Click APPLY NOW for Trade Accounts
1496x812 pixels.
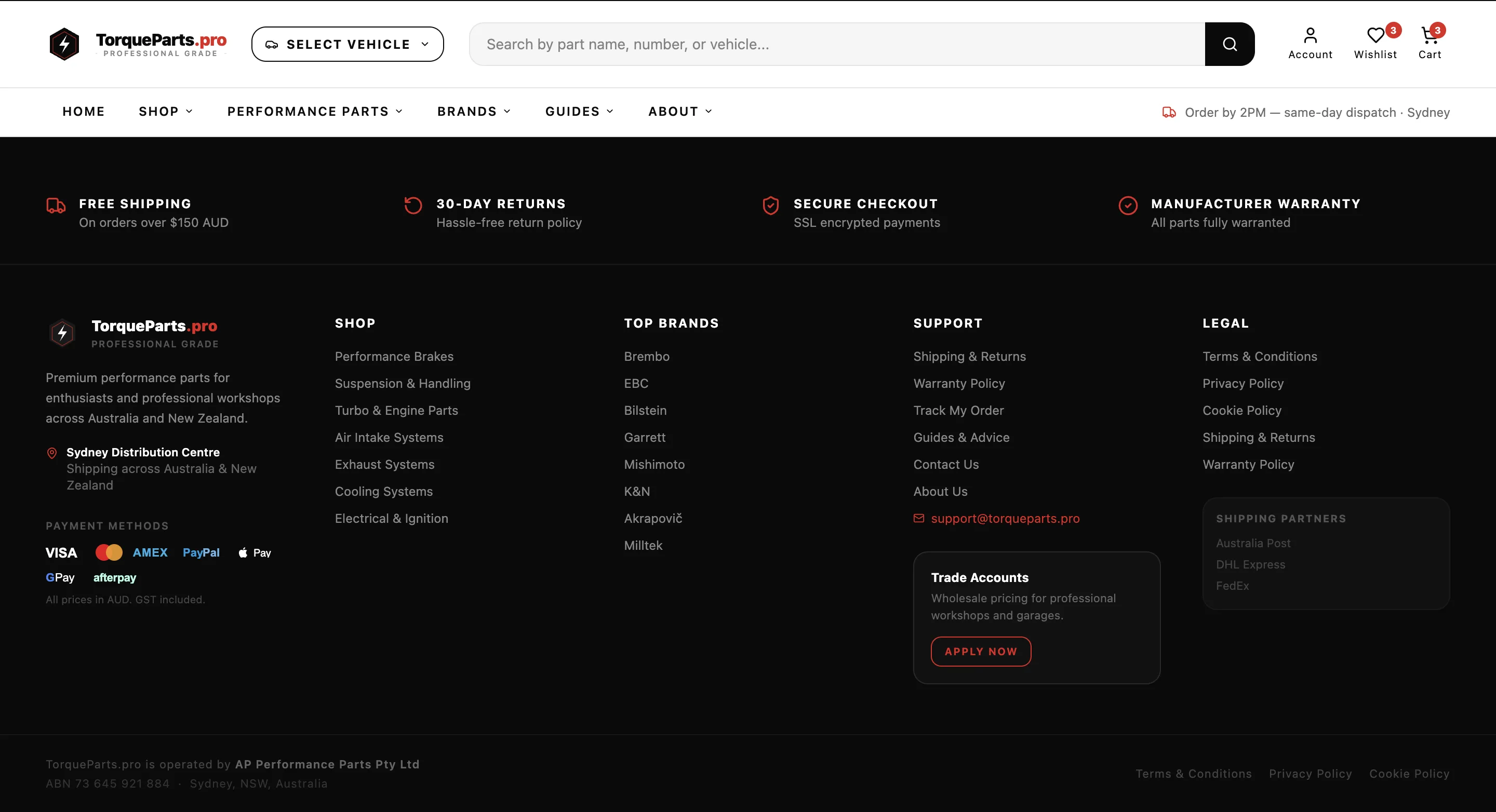click(980, 651)
